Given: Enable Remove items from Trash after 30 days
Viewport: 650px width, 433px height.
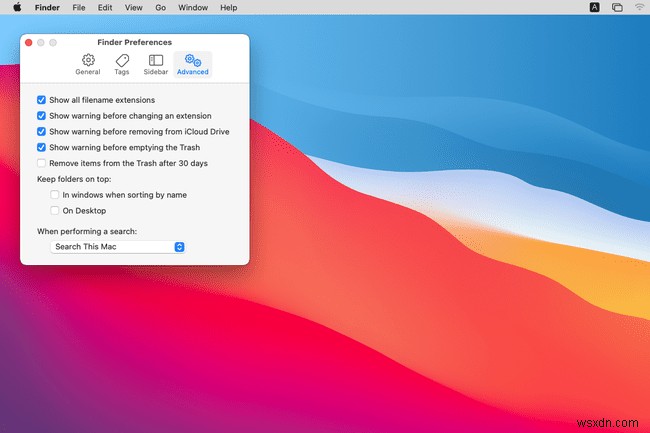Looking at the screenshot, I should [x=41, y=163].
